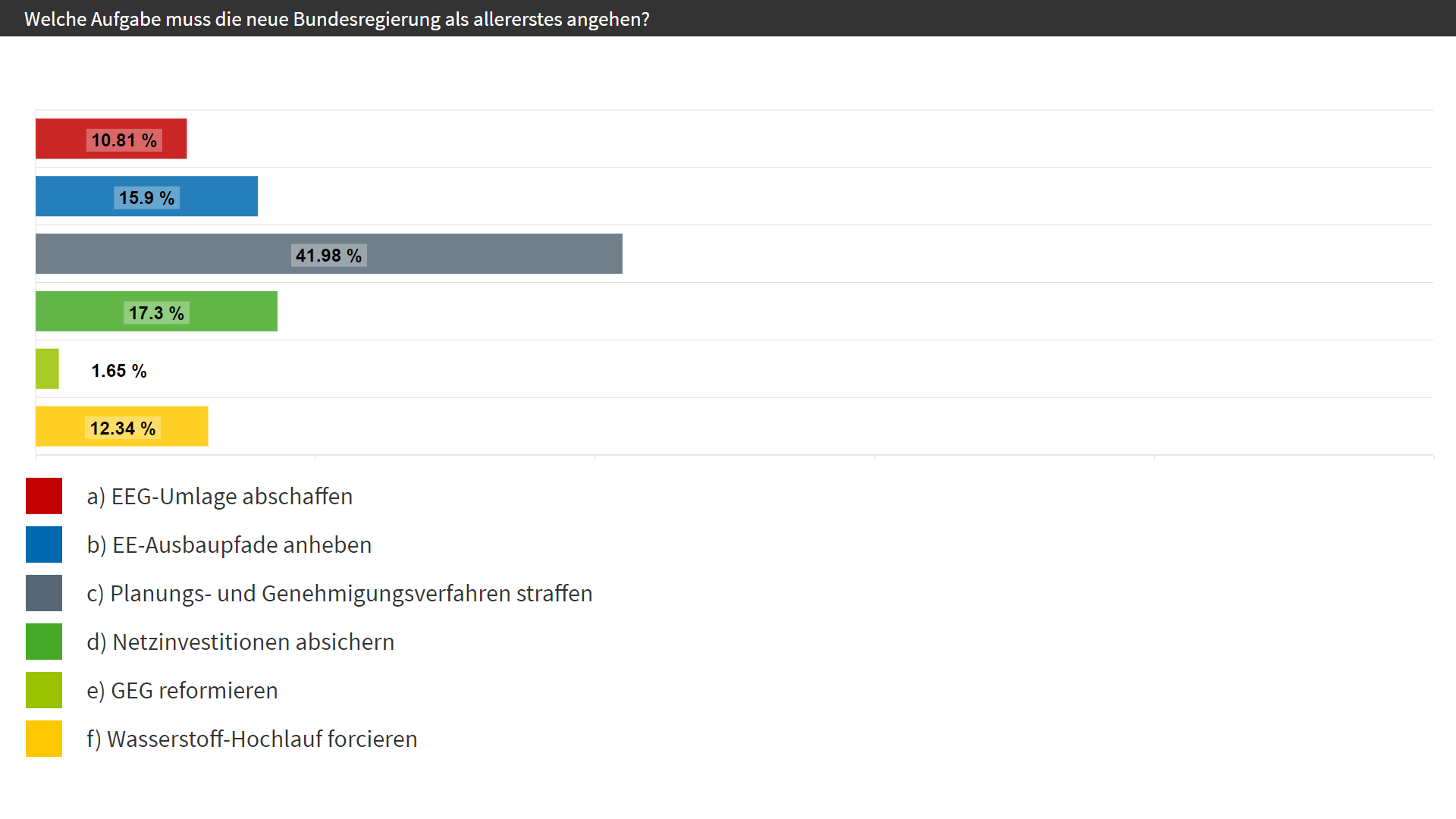Click legend label 'a) EEG-Umlage abschaffen'
This screenshot has height=819, width=1456.
click(220, 497)
